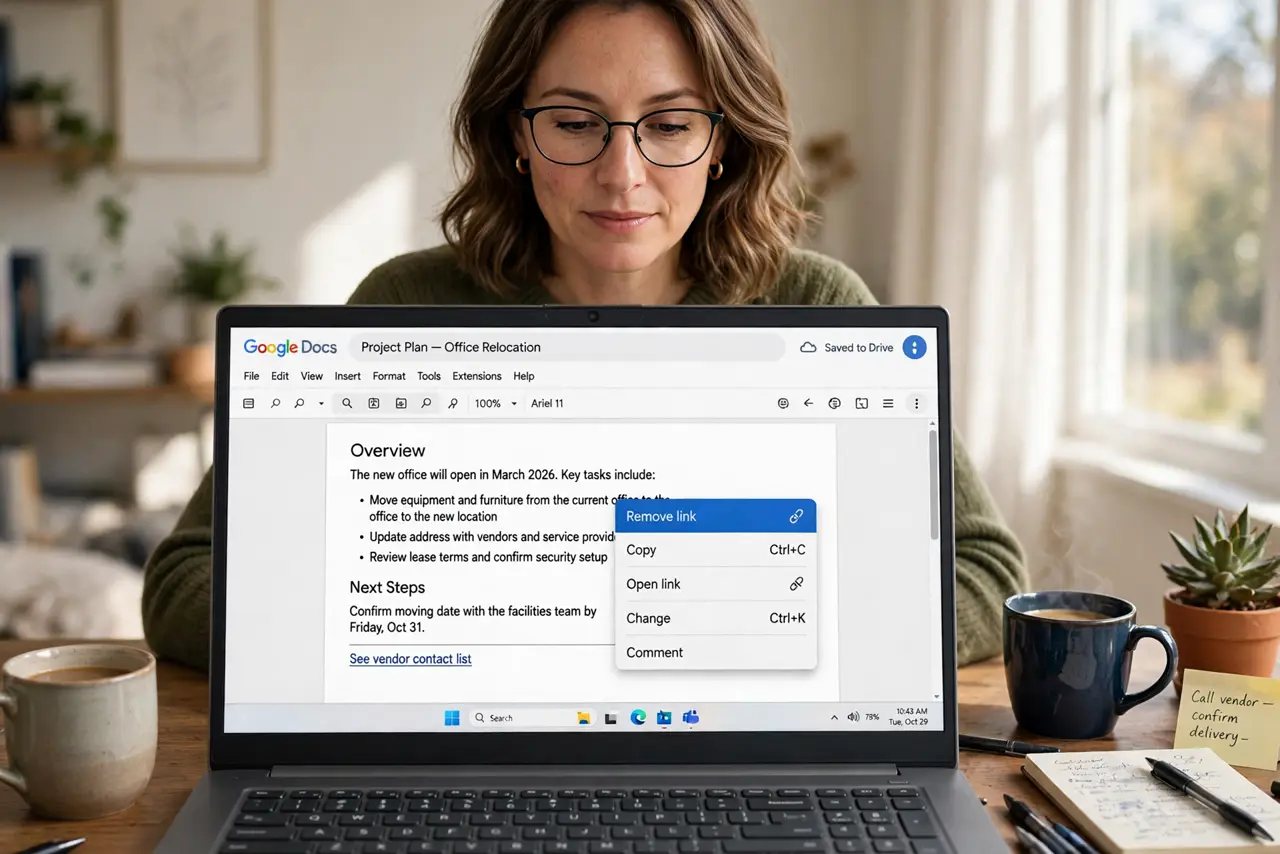Screen dimensions: 1280x854
Task: Choose Comment in the context menu
Action: point(716,652)
